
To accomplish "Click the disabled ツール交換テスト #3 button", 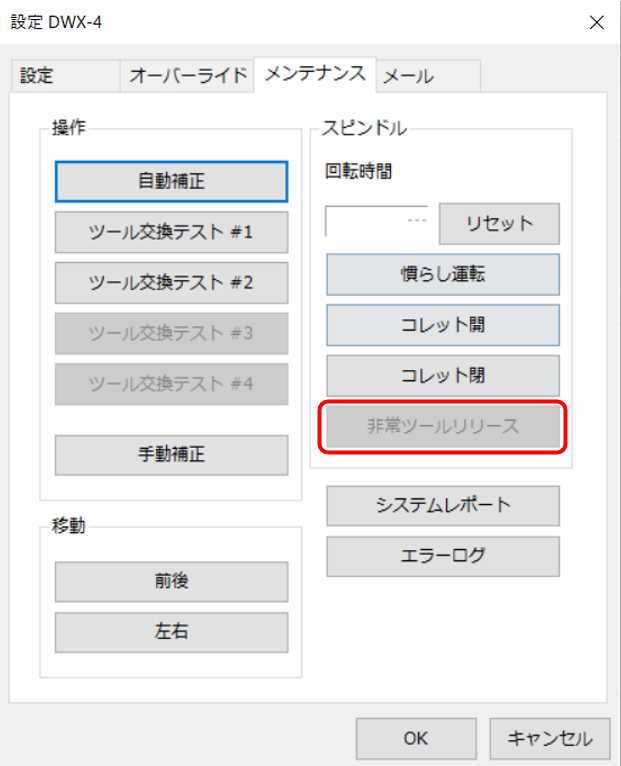I will coord(171,333).
